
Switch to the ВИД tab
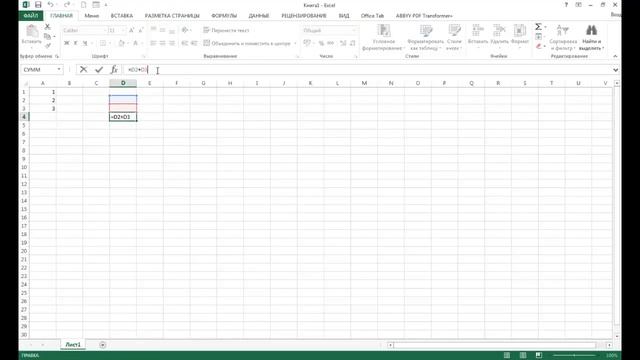click(344, 16)
